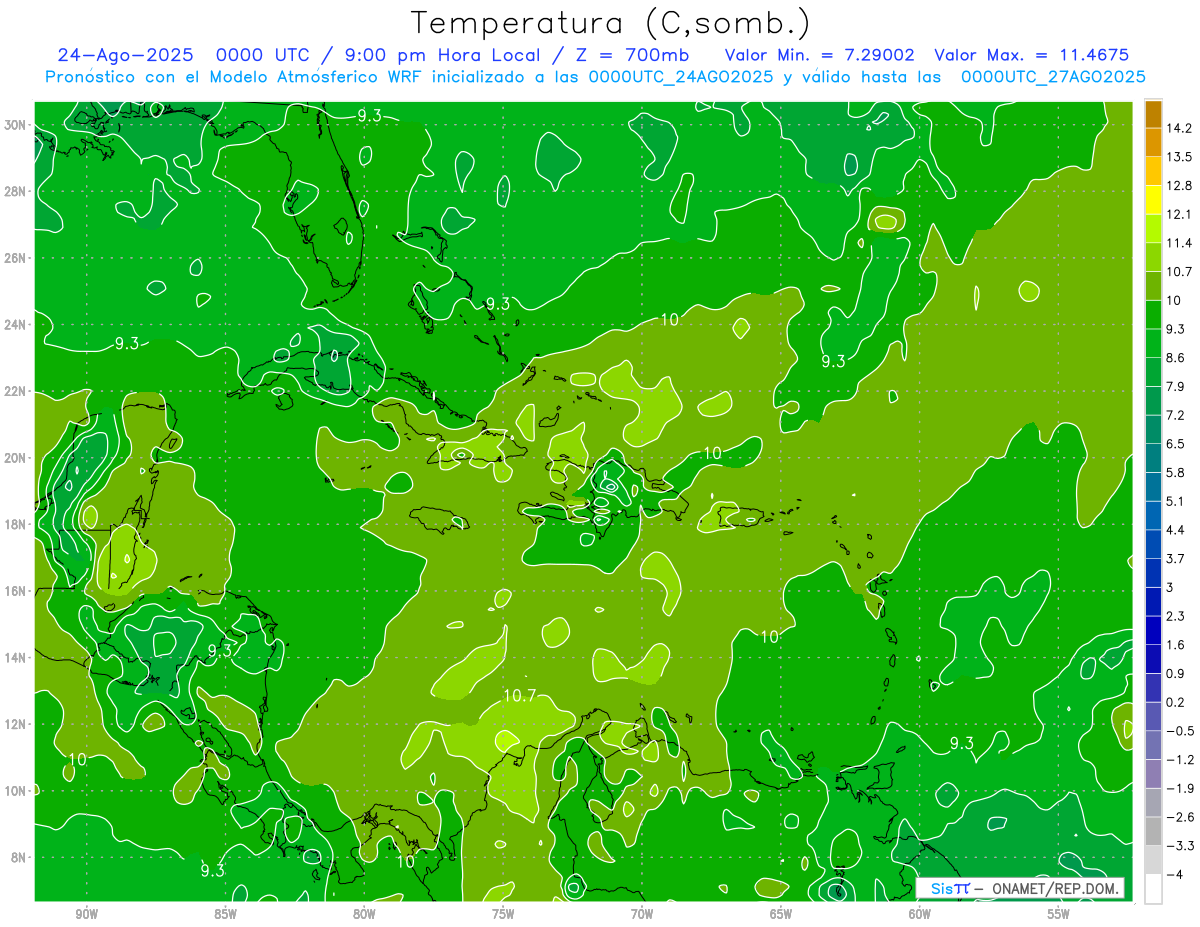The image size is (1200, 927).
Task: Click colorbar value "5.8"
Action: [x=1175, y=472]
